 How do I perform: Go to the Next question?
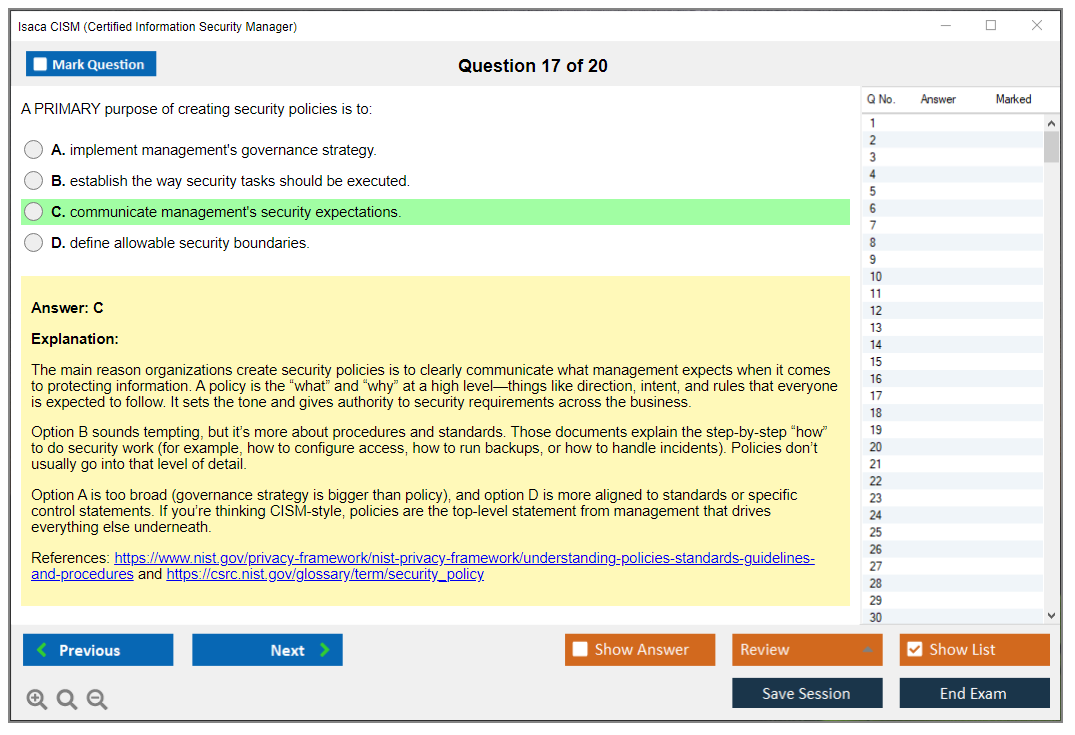pyautogui.click(x=267, y=650)
